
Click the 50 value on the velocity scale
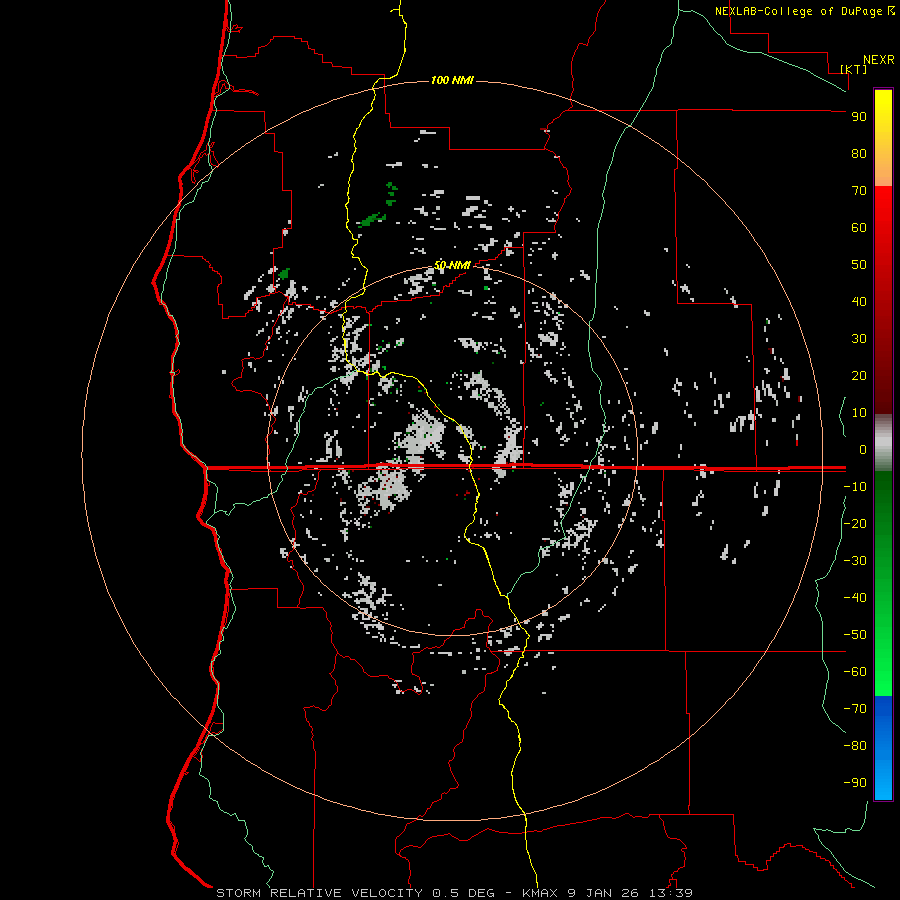point(859,265)
